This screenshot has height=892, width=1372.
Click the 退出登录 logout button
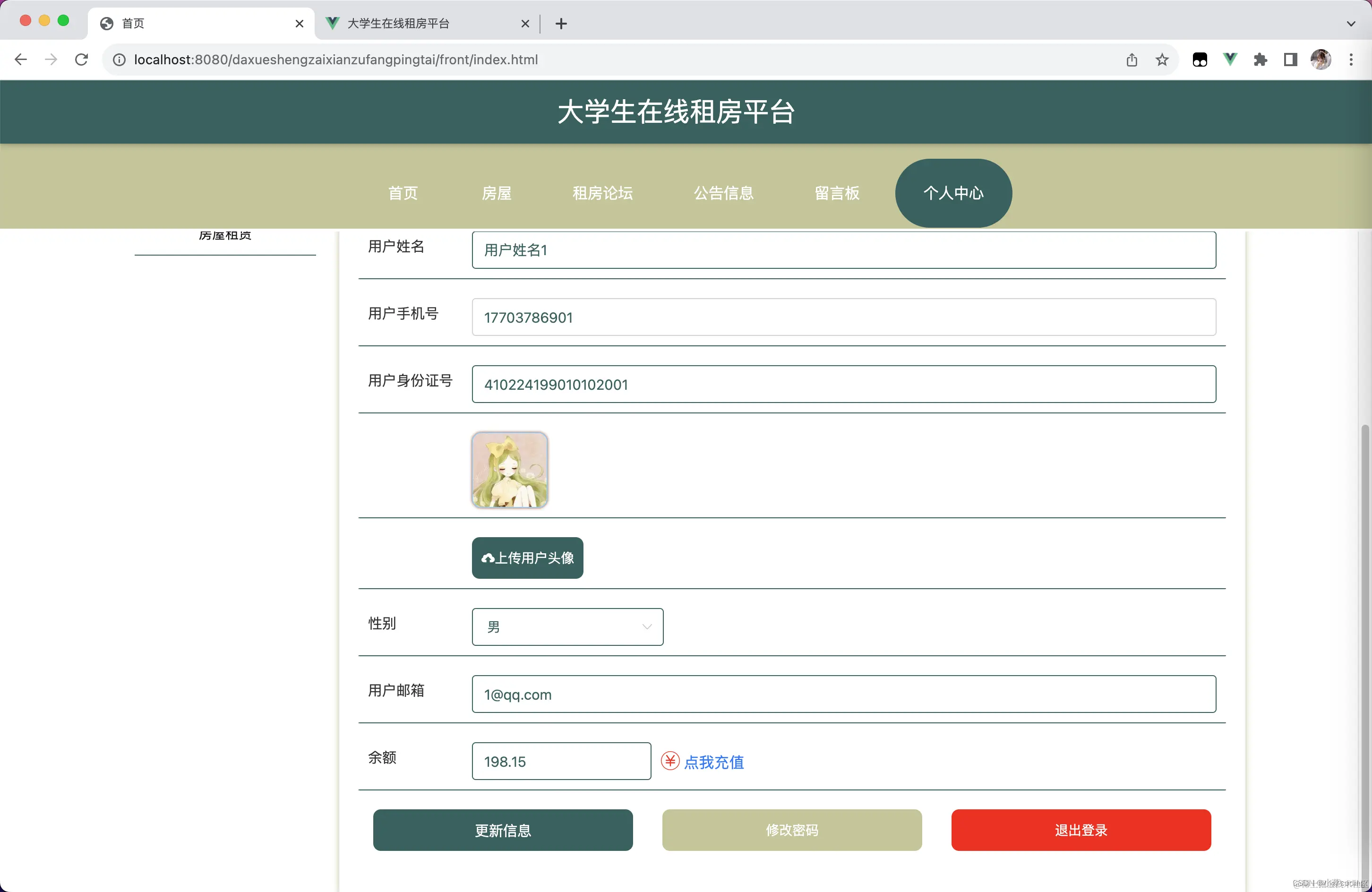[x=1081, y=830]
